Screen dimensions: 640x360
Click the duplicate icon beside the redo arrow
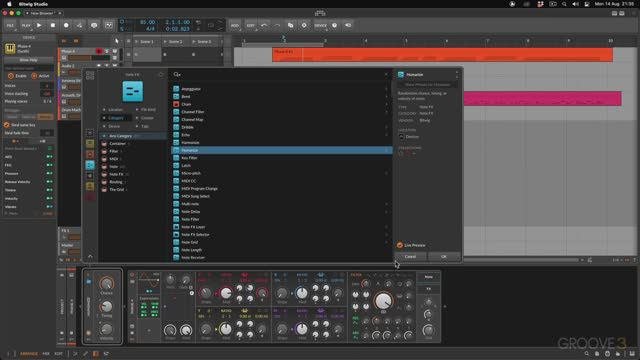(291, 25)
